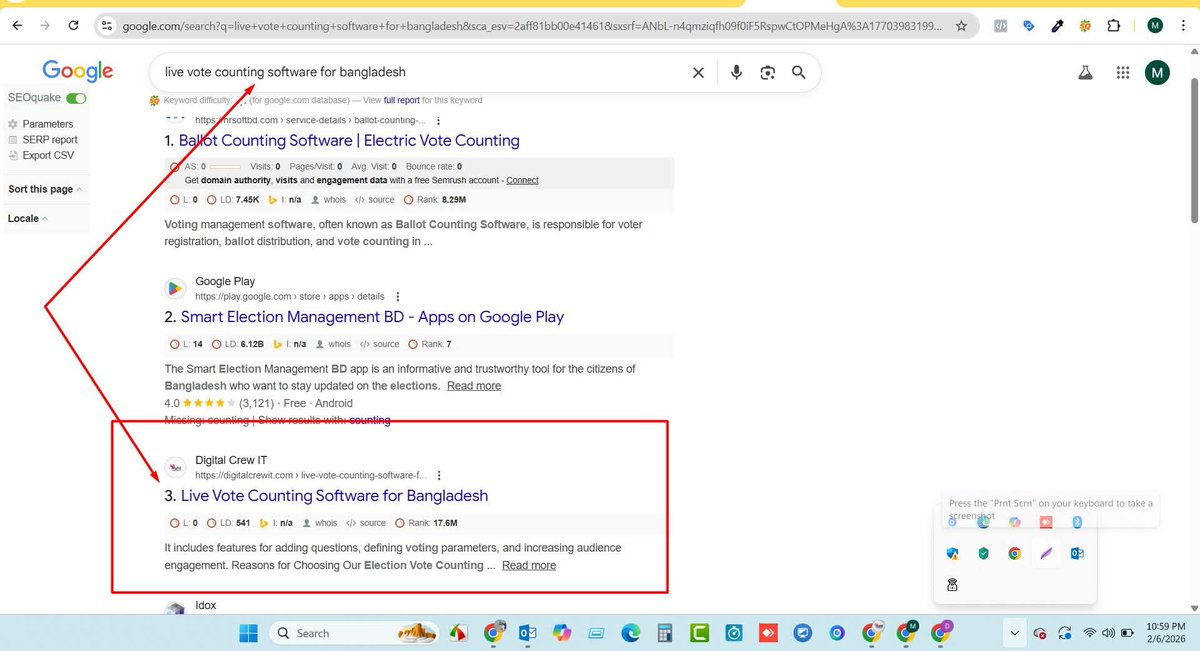Submit search with magnifying glass icon

pos(798,72)
